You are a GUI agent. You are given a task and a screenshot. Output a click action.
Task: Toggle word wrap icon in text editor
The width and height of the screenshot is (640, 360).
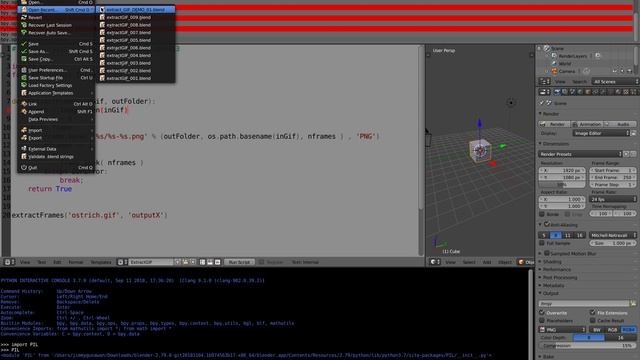(210, 262)
